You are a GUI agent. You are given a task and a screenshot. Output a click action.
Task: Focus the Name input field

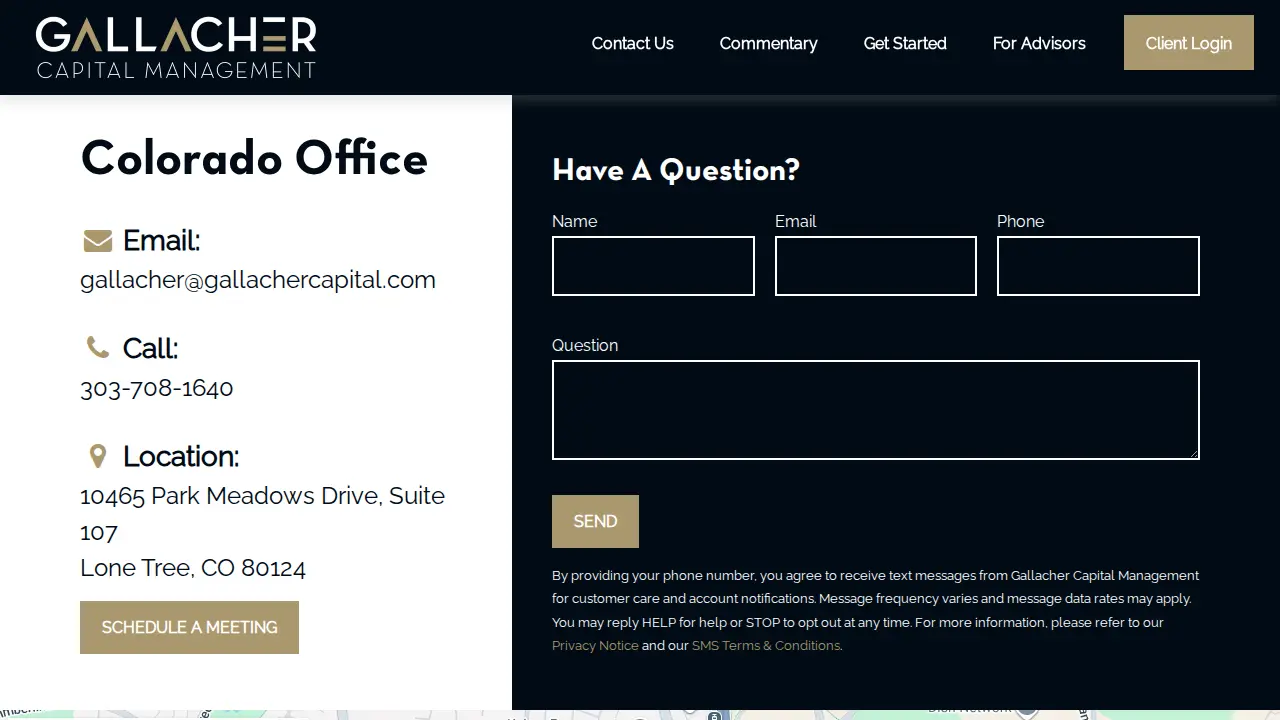653,266
